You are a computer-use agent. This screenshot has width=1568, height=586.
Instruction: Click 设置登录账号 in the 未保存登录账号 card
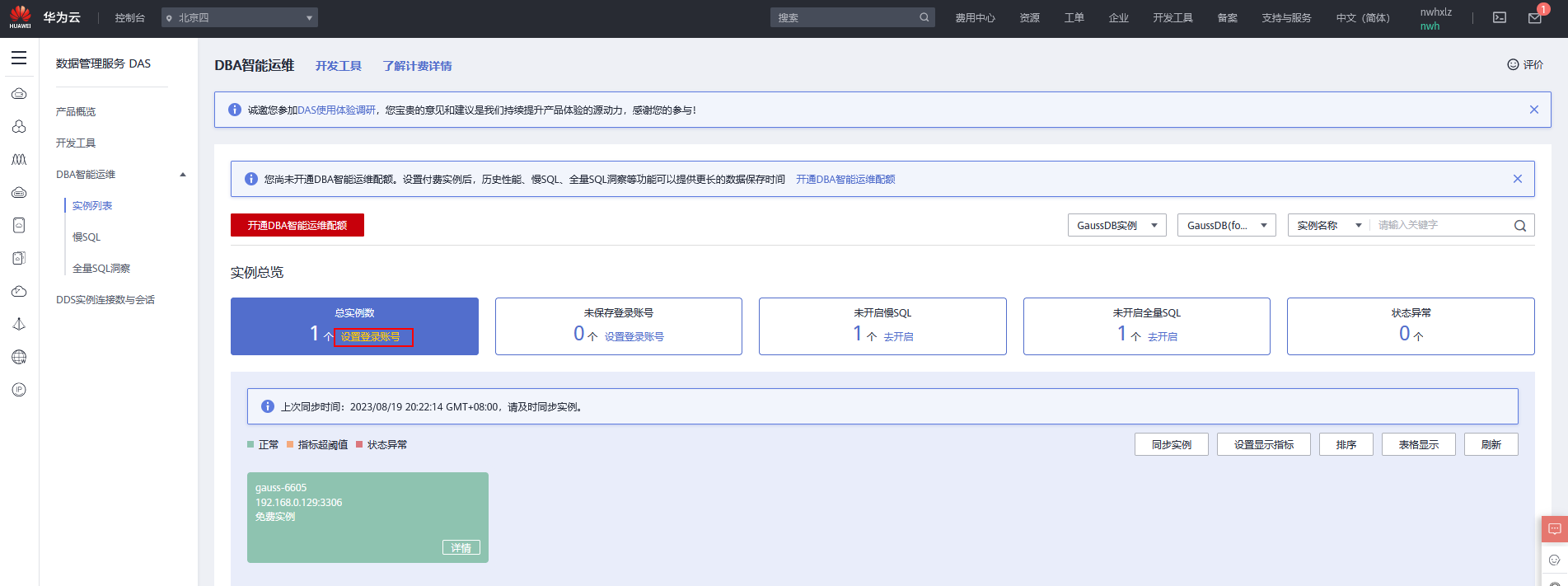point(634,337)
